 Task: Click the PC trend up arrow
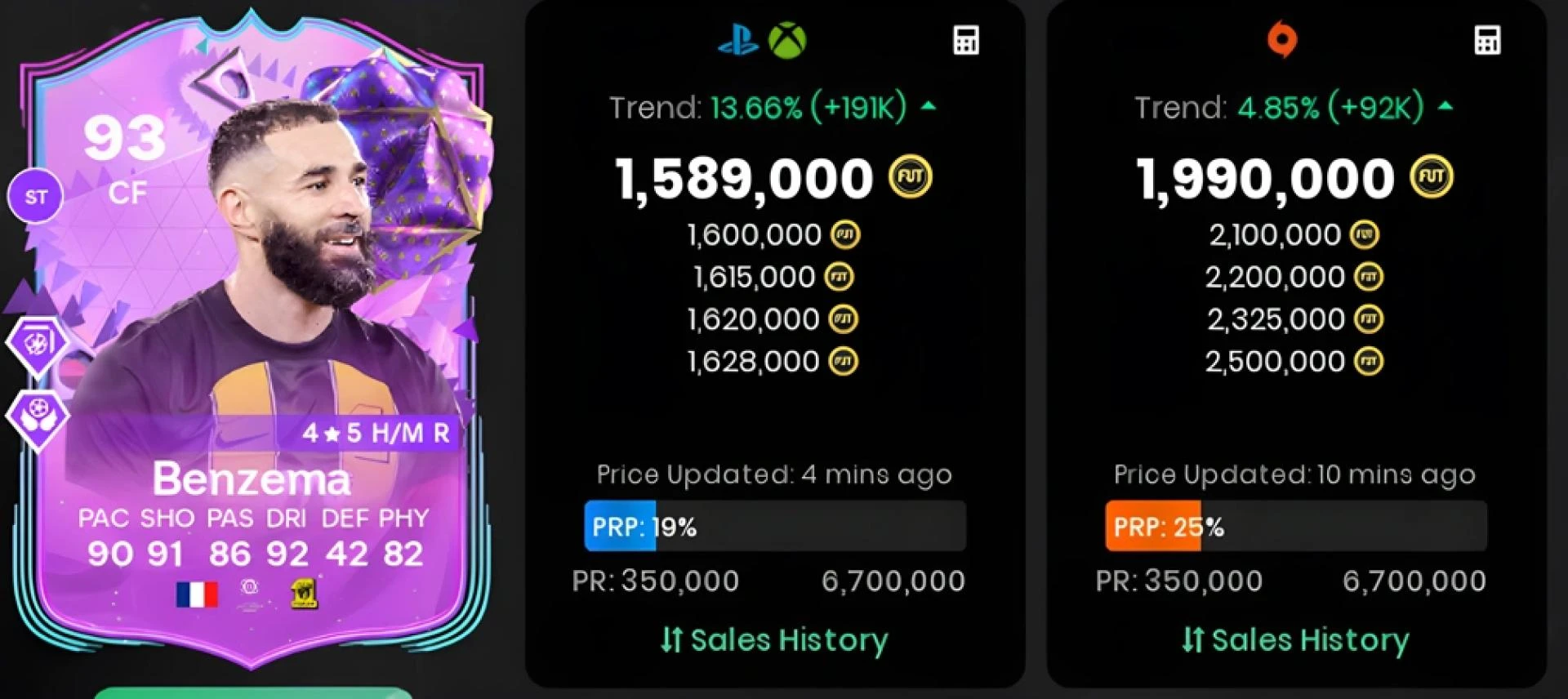coord(1445,106)
